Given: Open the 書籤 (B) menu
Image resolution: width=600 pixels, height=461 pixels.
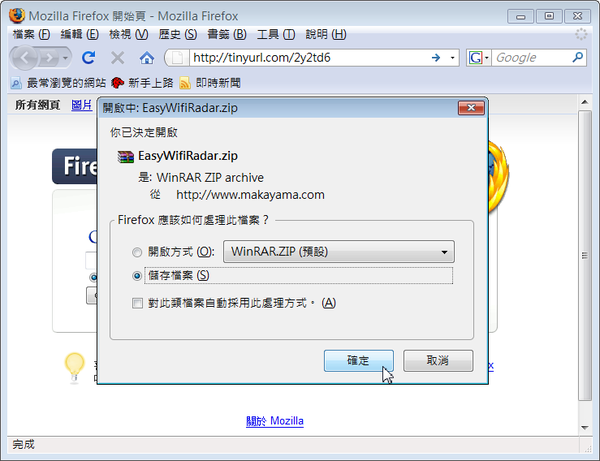Looking at the screenshot, I should point(227,34).
